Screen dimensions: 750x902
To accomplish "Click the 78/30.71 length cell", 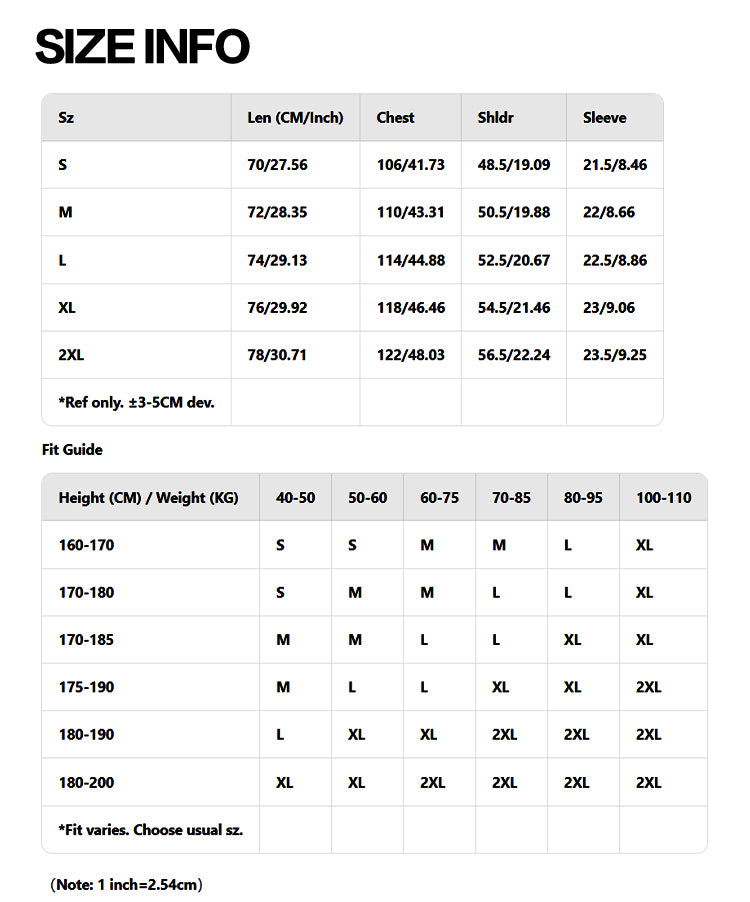I will (x=277, y=355).
